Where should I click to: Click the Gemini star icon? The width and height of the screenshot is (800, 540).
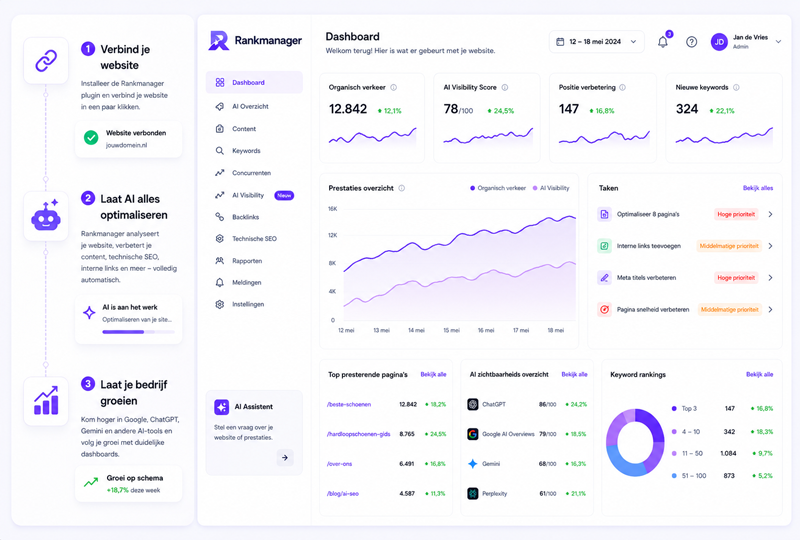[473, 463]
